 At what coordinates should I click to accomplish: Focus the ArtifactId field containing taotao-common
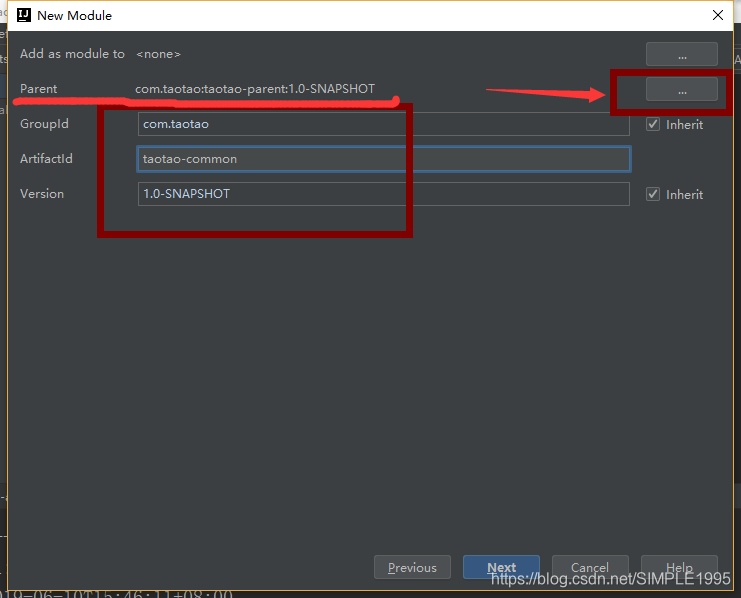click(383, 159)
